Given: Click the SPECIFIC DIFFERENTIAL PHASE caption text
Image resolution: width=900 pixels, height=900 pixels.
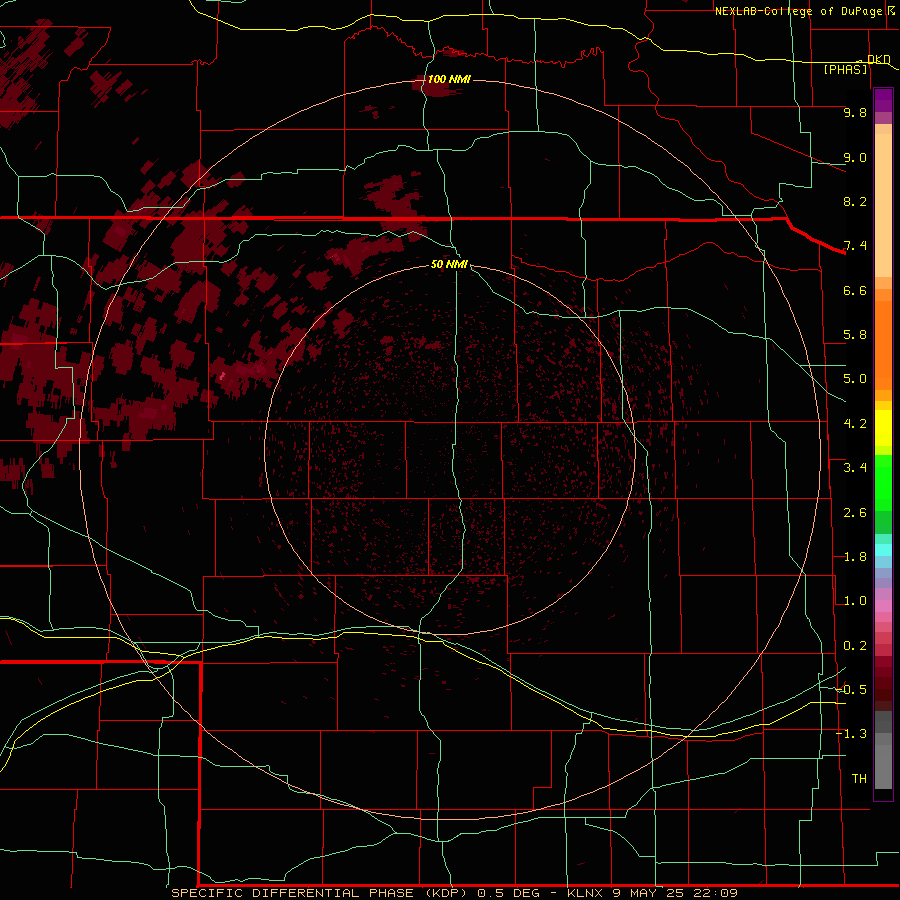Looking at the screenshot, I should tap(292, 893).
